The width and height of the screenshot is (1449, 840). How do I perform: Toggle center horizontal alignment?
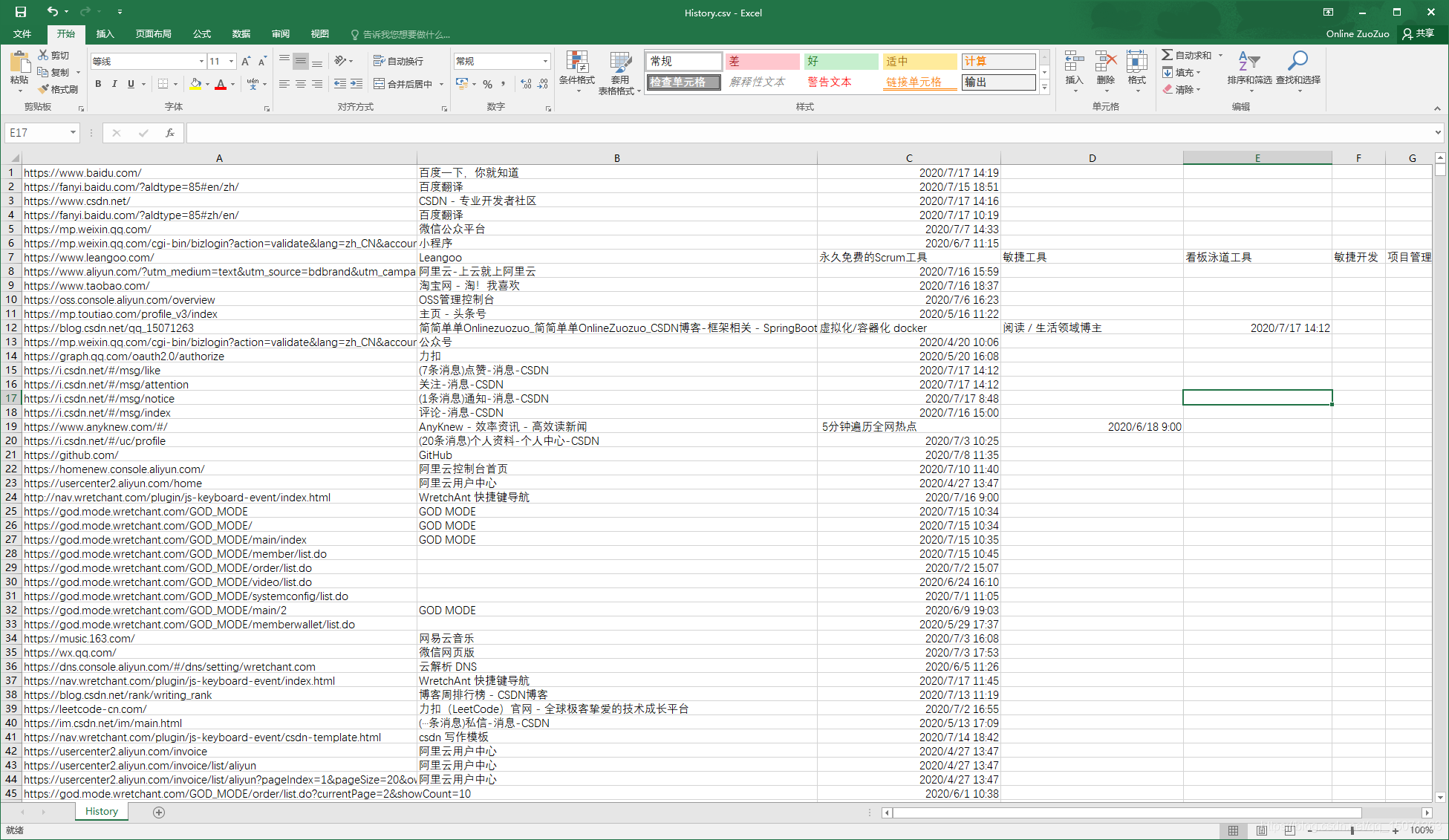[x=300, y=84]
